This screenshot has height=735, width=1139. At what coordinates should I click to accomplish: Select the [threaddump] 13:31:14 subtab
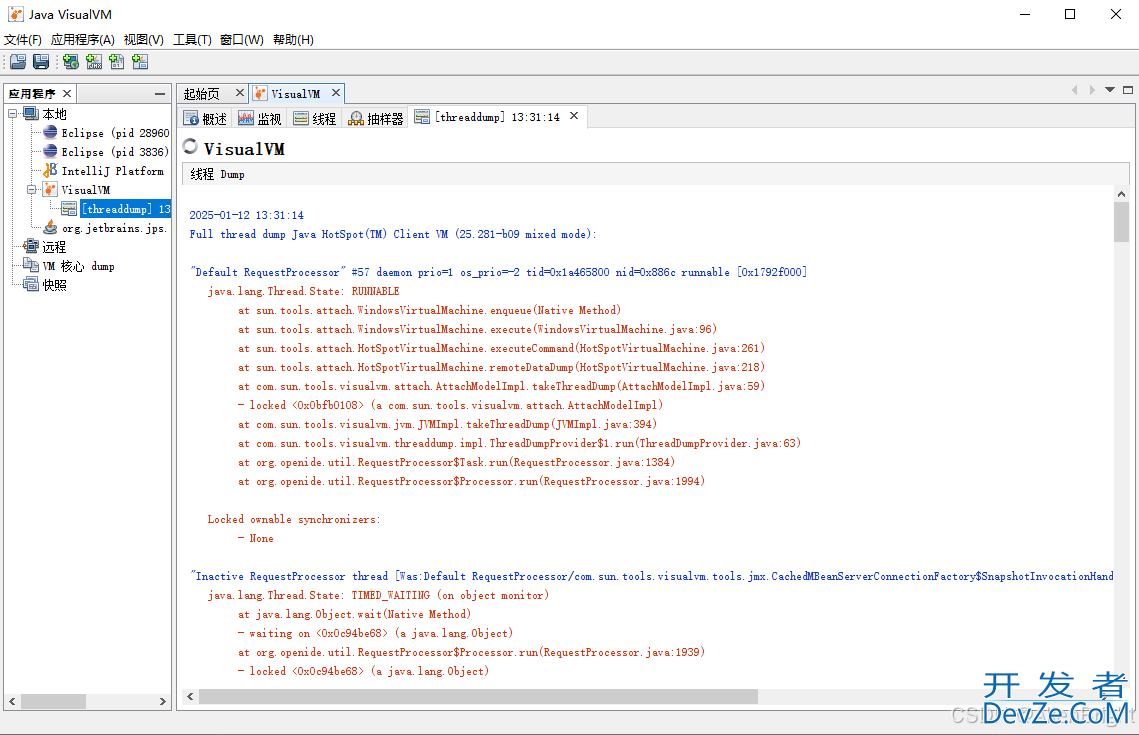click(x=497, y=117)
